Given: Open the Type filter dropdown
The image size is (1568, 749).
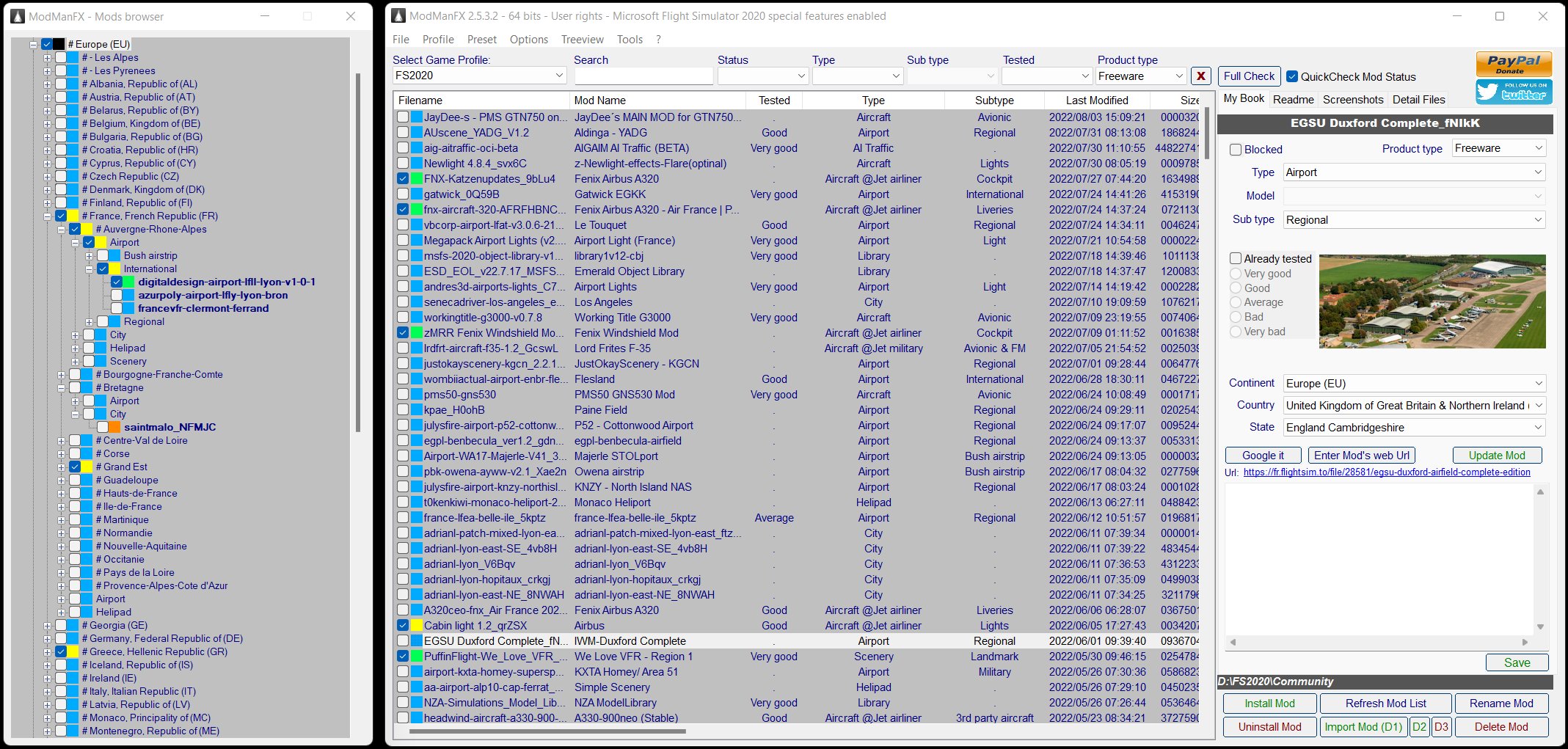Looking at the screenshot, I should click(857, 76).
